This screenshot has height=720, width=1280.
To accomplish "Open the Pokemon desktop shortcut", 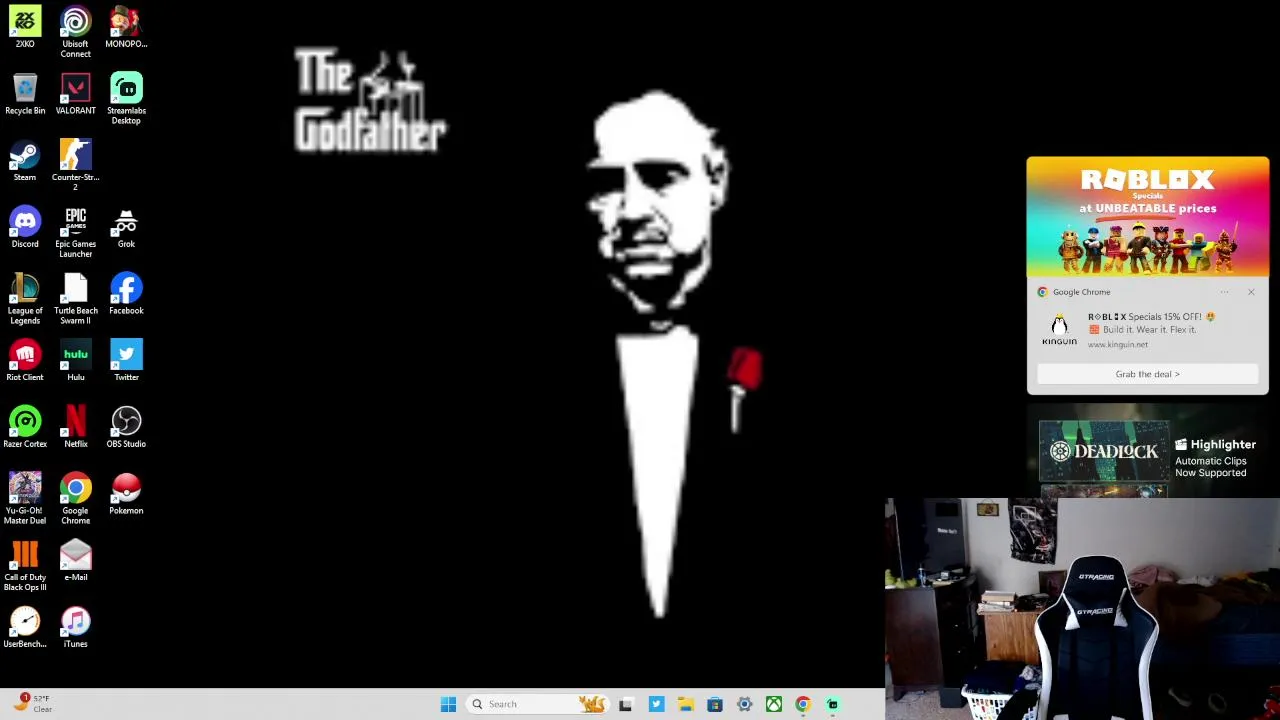I will coord(126,494).
